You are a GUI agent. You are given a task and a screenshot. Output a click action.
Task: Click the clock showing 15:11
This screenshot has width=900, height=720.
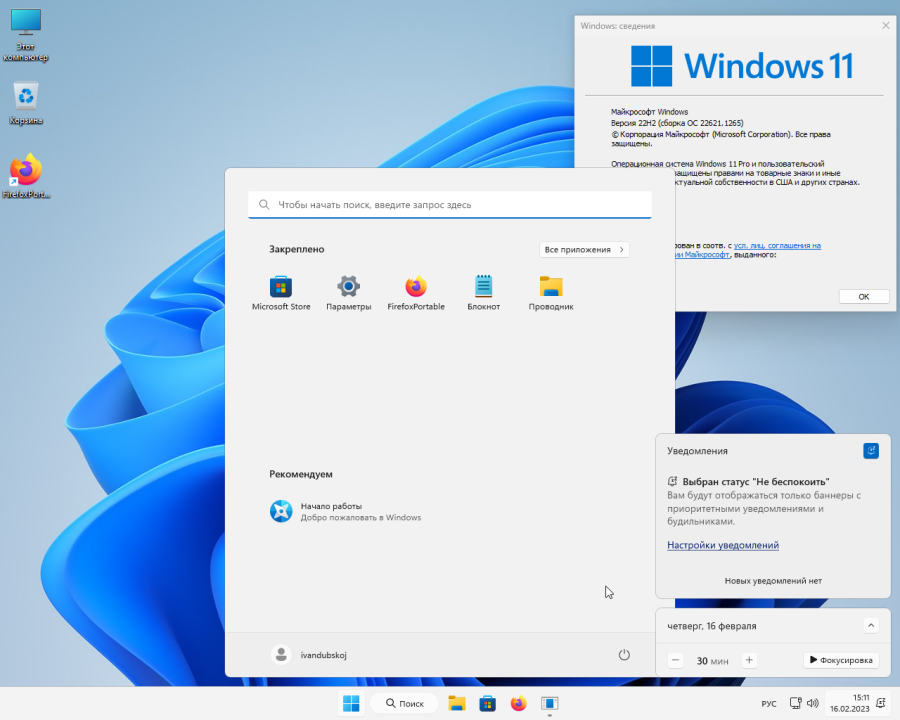(x=849, y=703)
